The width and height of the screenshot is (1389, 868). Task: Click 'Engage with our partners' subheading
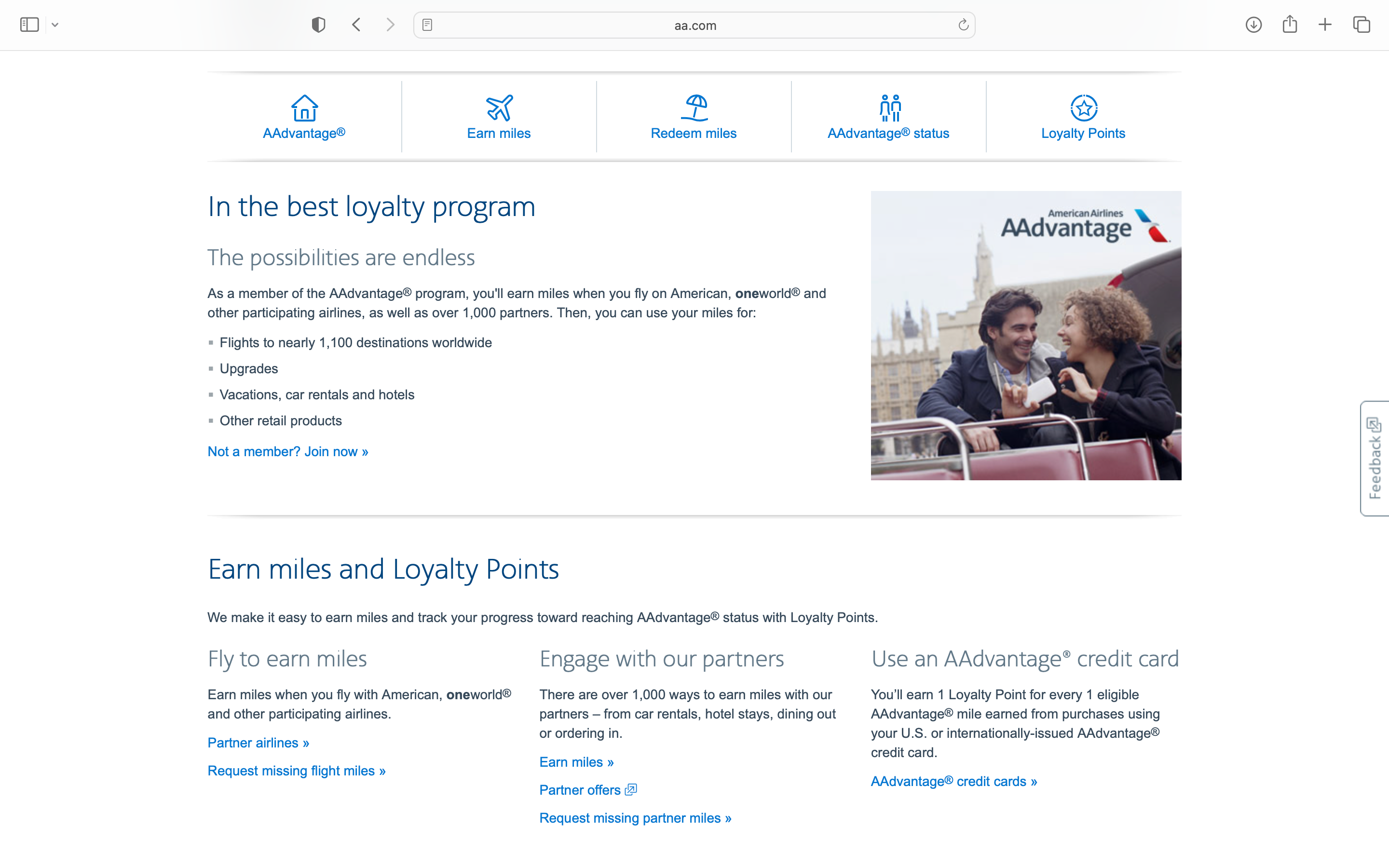pyautogui.click(x=661, y=658)
